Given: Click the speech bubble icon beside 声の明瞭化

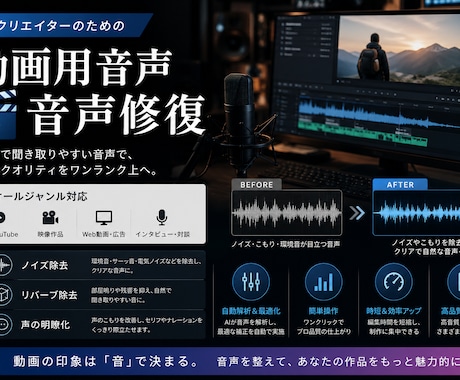Looking at the screenshot, I should (3, 324).
